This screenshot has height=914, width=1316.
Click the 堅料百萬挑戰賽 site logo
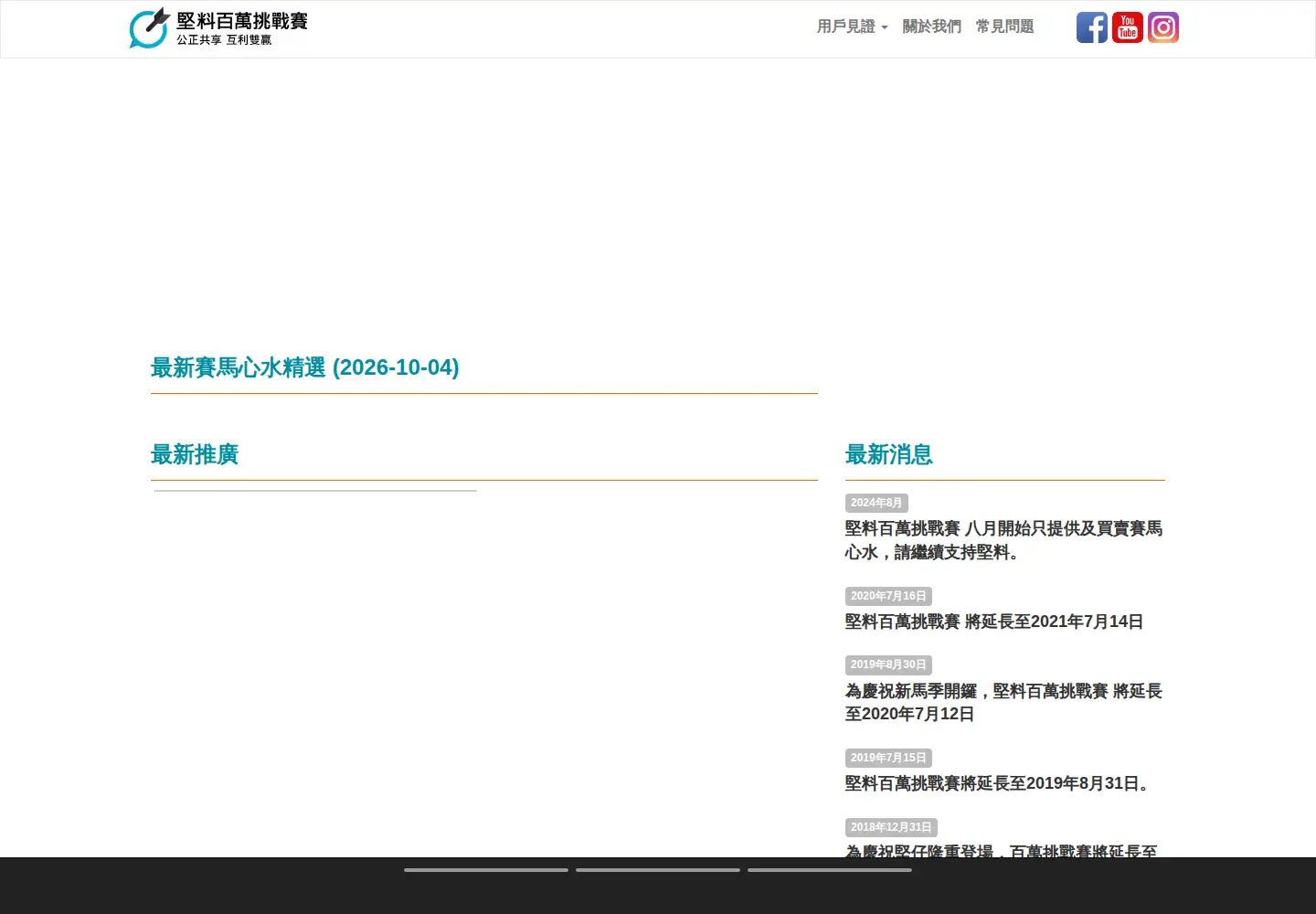point(218,28)
